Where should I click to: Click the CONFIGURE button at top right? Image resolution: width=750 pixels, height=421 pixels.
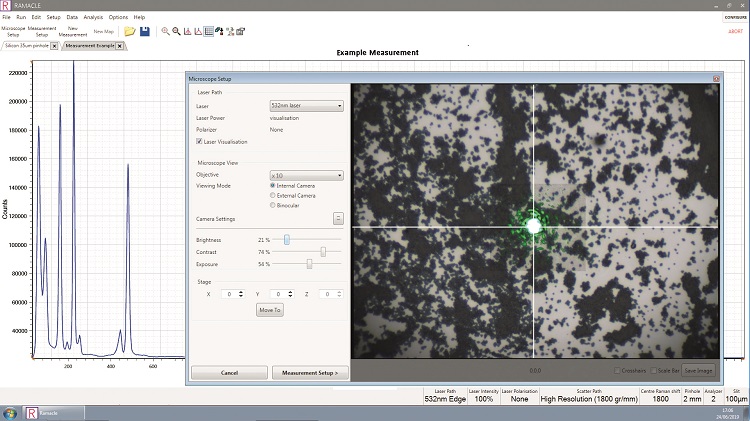click(x=736, y=17)
